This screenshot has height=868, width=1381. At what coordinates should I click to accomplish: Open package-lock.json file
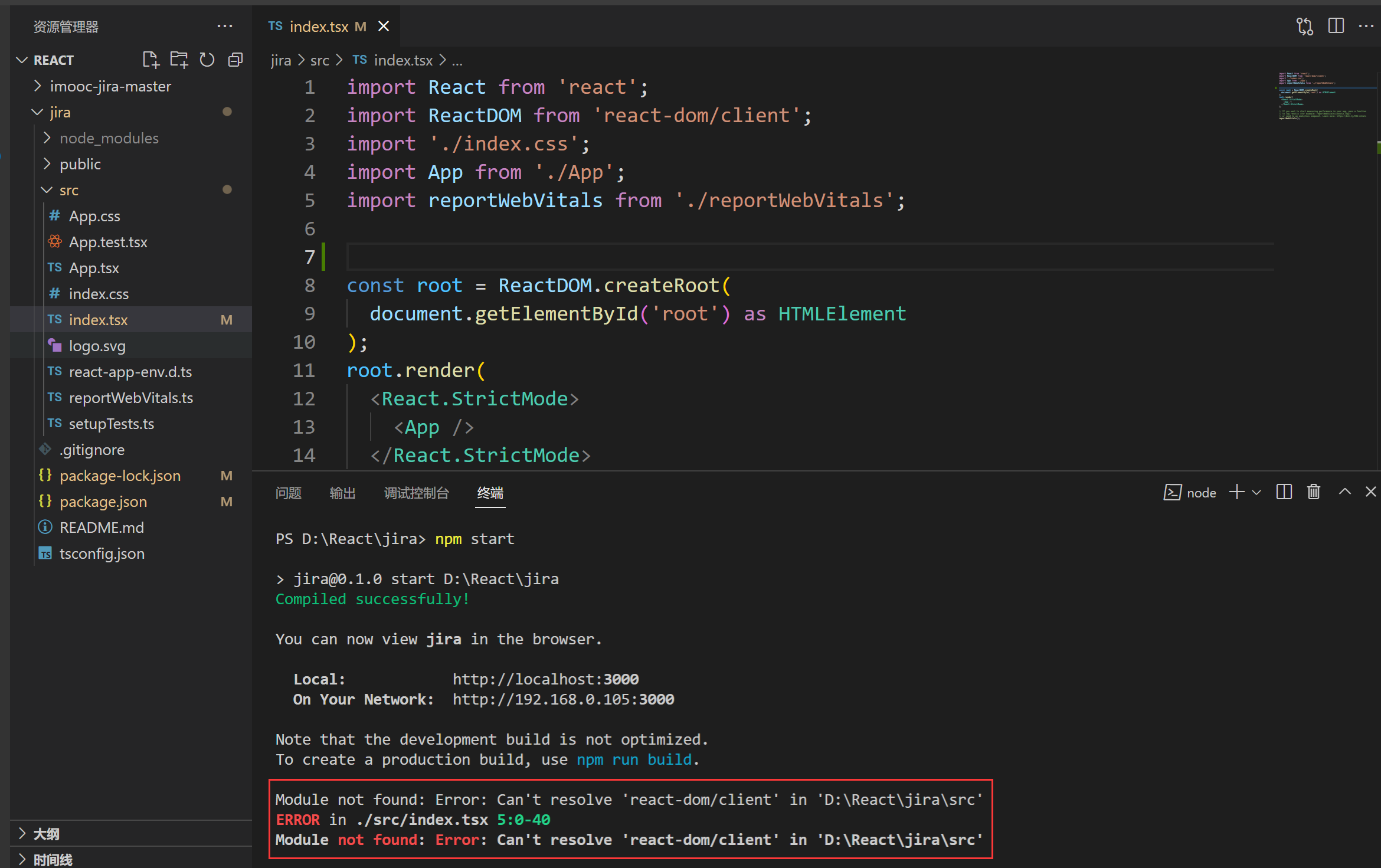point(131,476)
